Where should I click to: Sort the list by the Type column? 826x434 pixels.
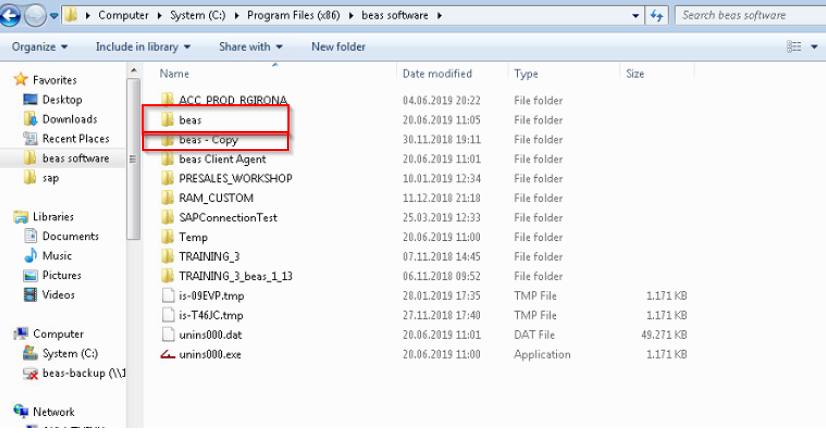click(x=526, y=74)
